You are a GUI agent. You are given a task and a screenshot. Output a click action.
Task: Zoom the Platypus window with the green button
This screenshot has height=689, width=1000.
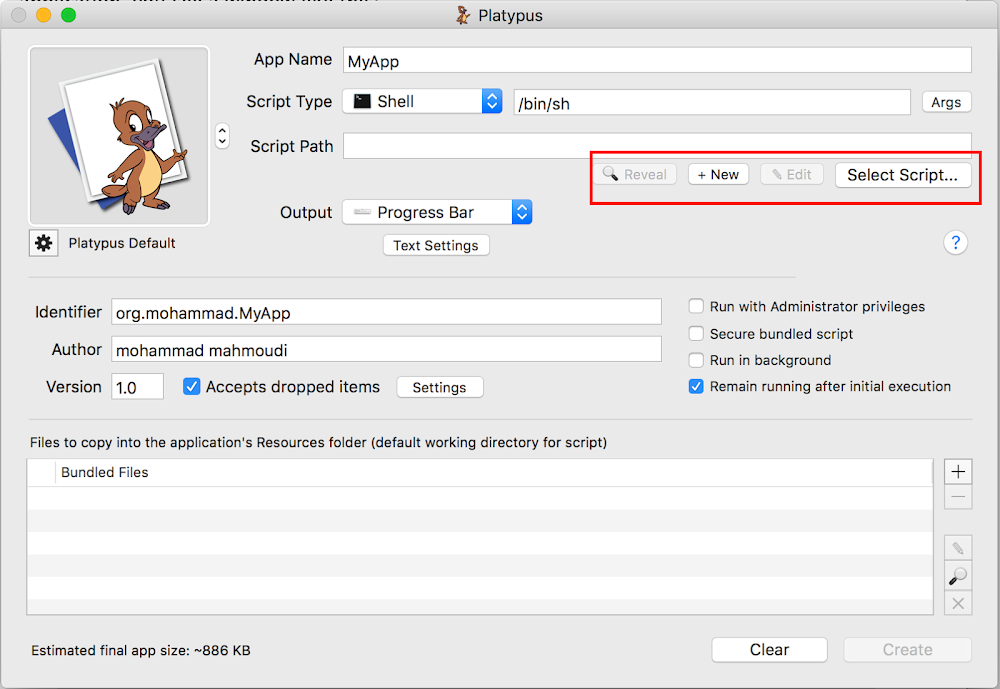[68, 15]
